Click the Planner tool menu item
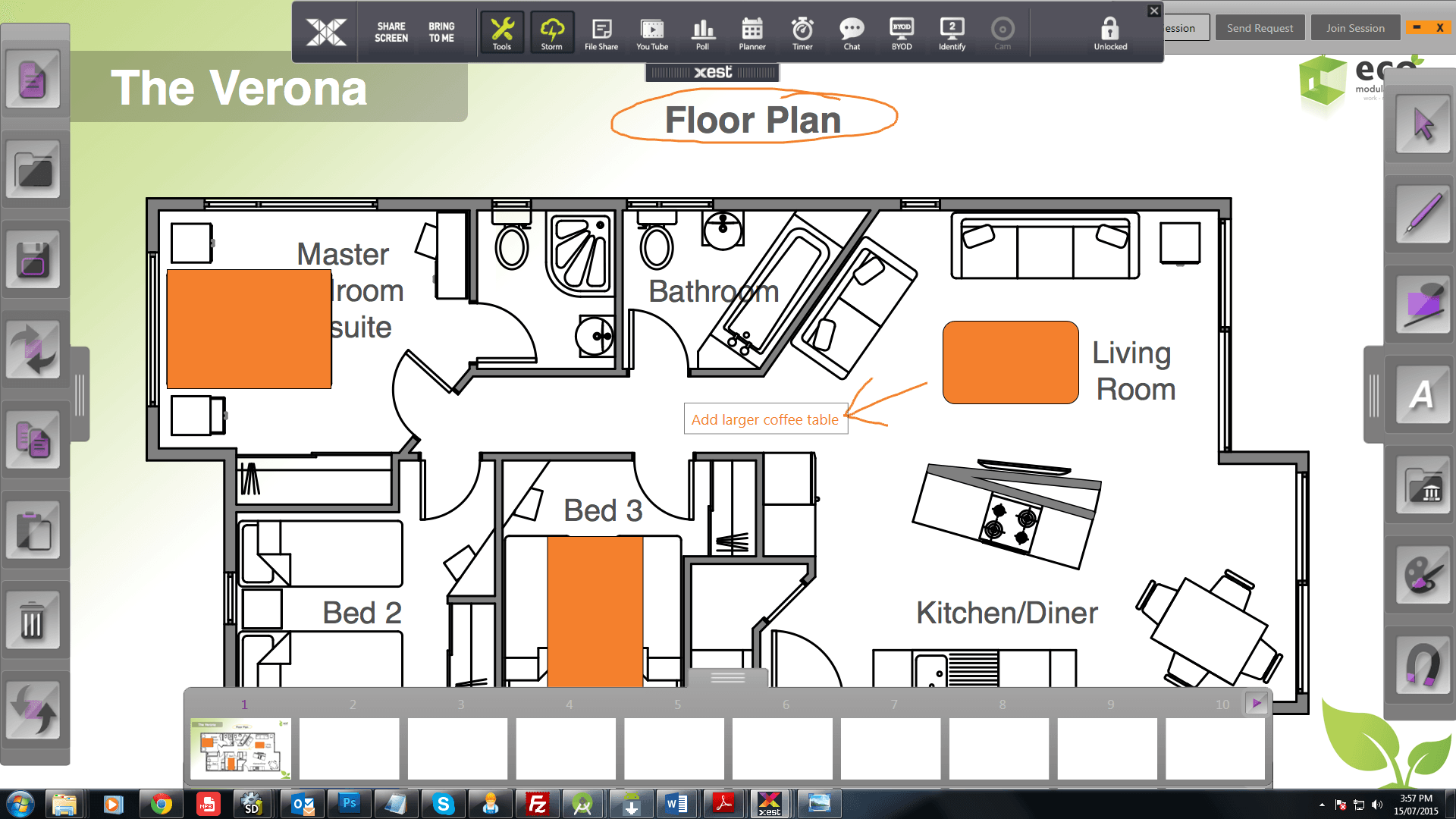1456x819 pixels. point(751,30)
